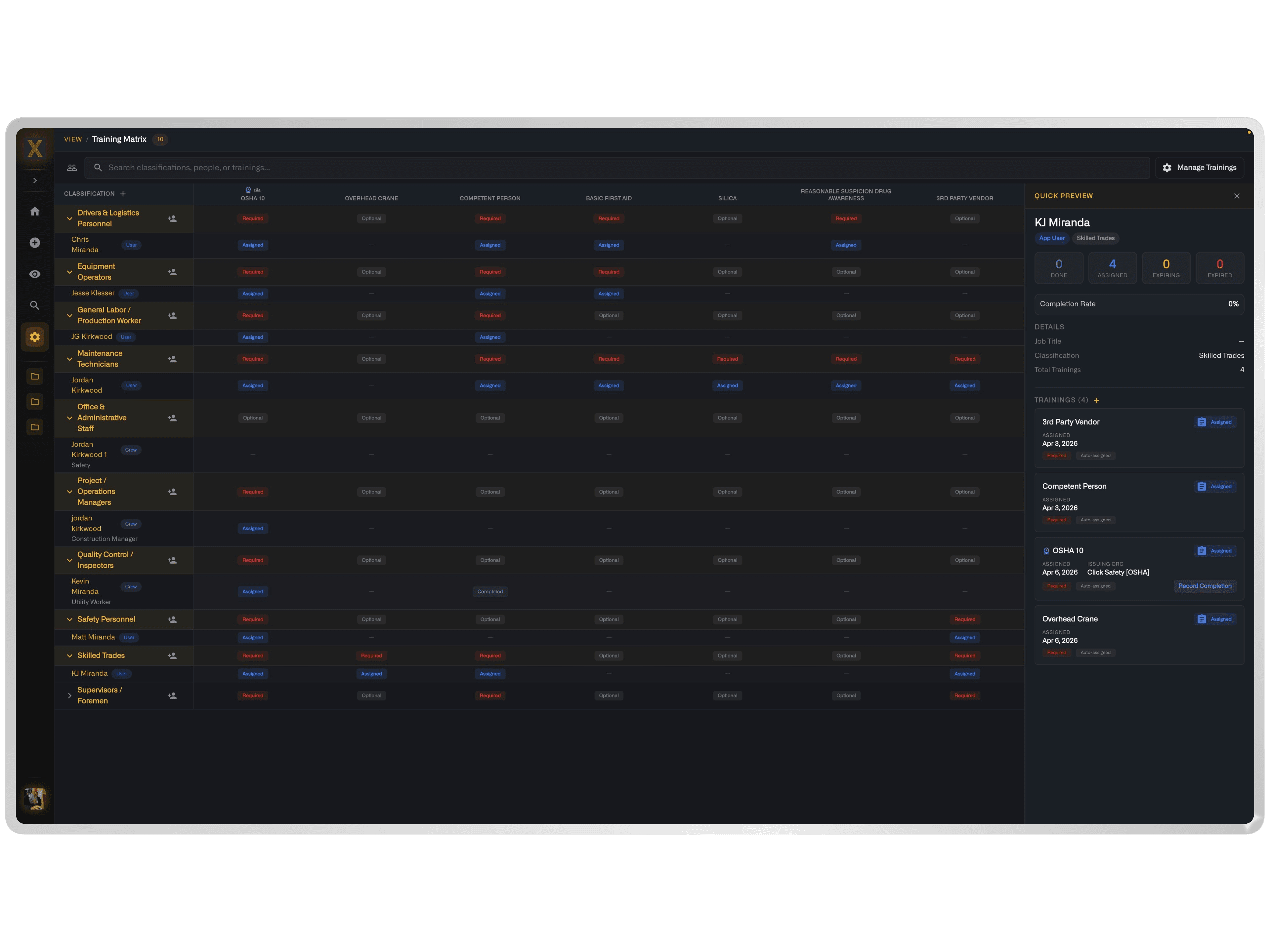Click the VIEW breadcrumb link
1270x952 pixels.
[x=73, y=139]
